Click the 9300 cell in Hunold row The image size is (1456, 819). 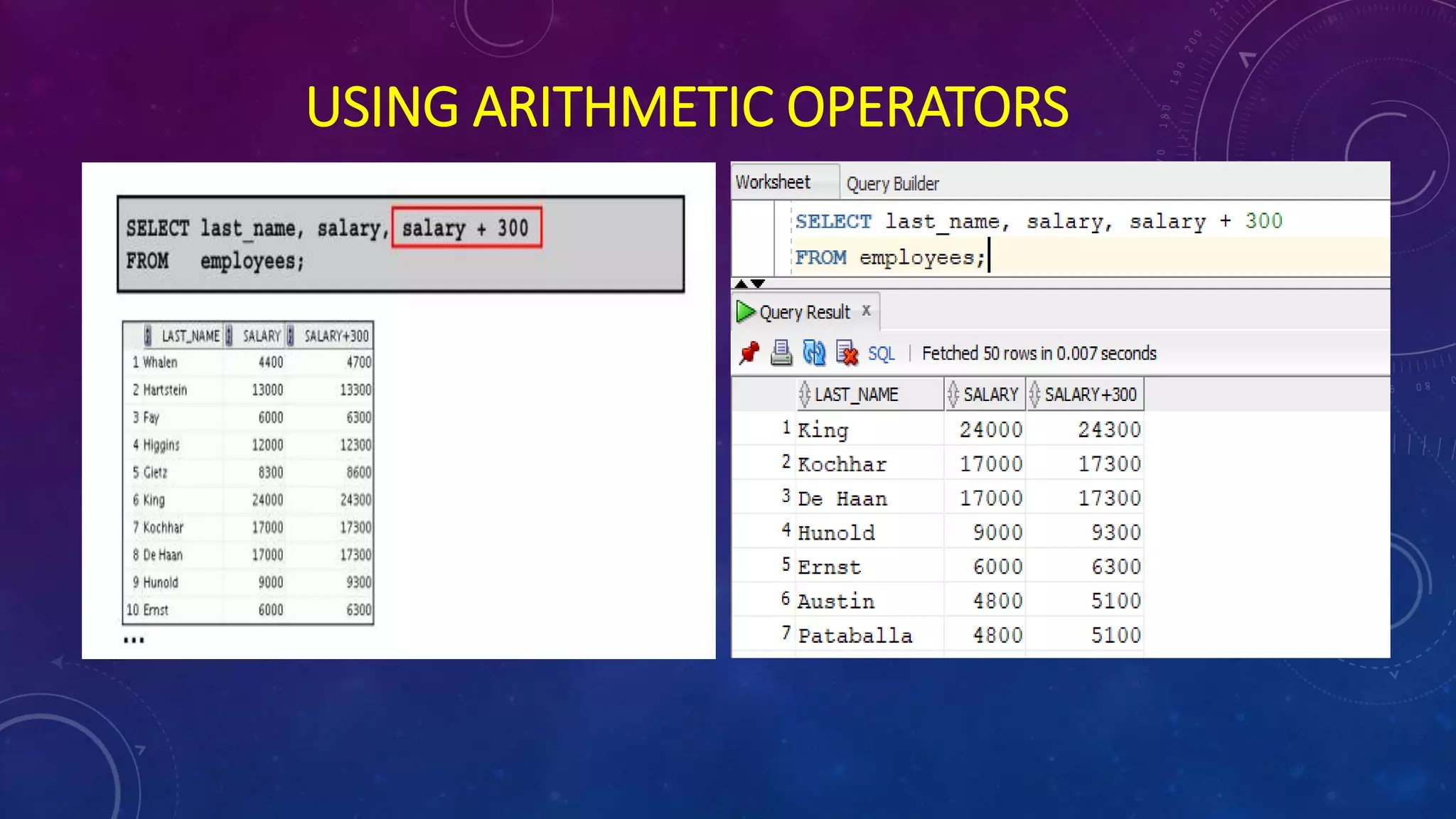(1115, 532)
